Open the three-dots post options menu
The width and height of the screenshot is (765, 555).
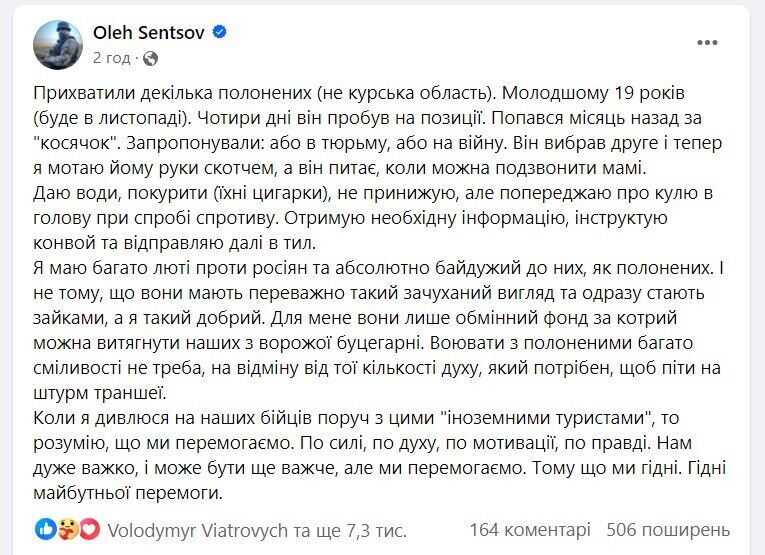click(x=708, y=42)
